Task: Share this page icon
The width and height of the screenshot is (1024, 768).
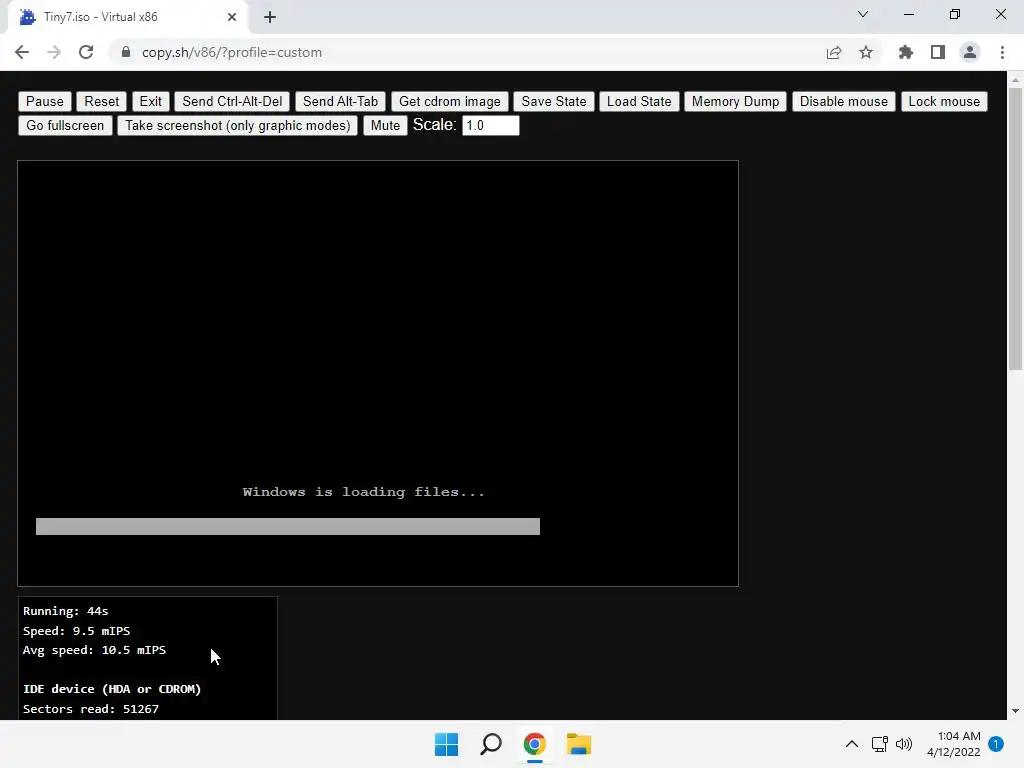Action: pos(834,52)
